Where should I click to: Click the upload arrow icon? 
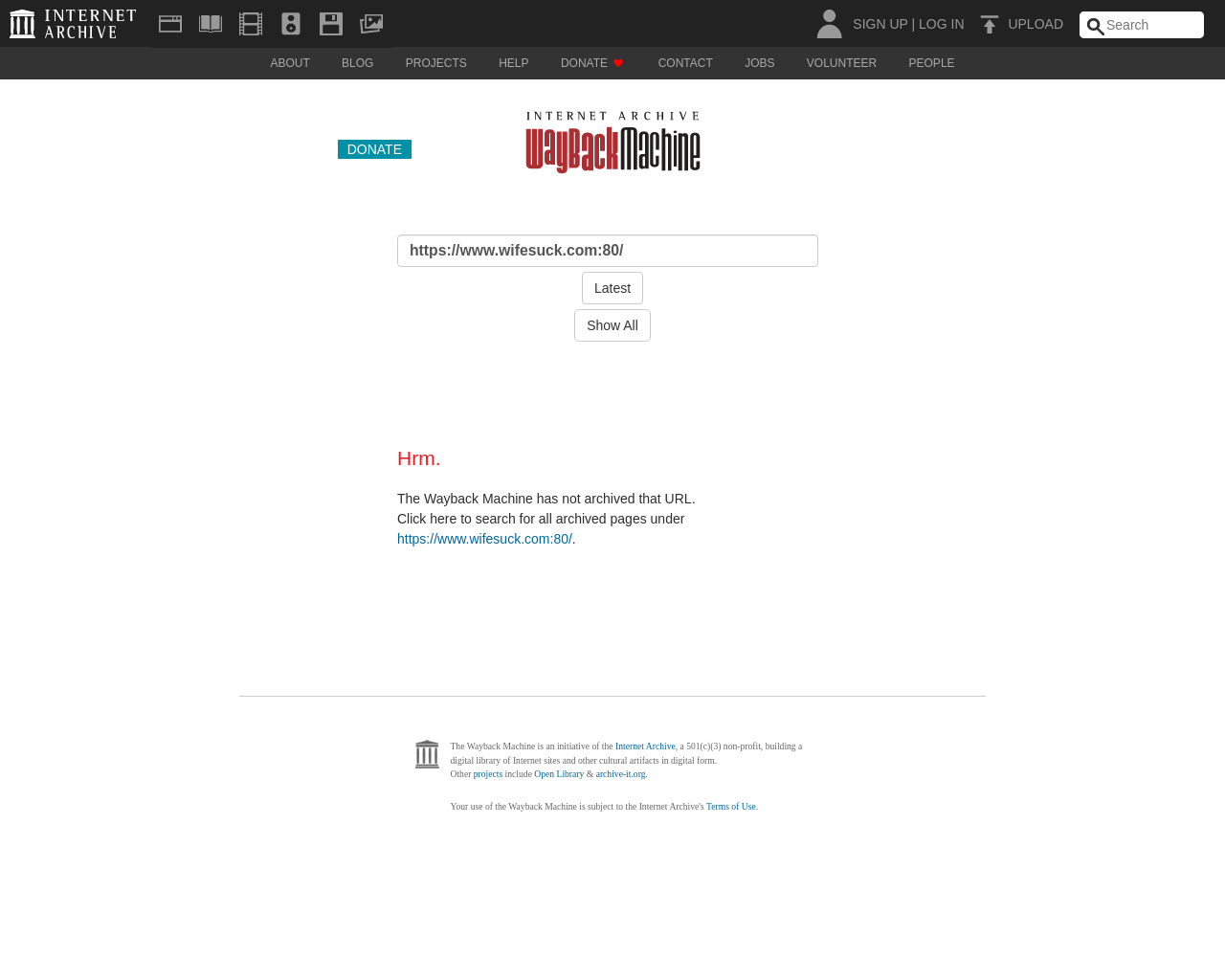pos(990,24)
